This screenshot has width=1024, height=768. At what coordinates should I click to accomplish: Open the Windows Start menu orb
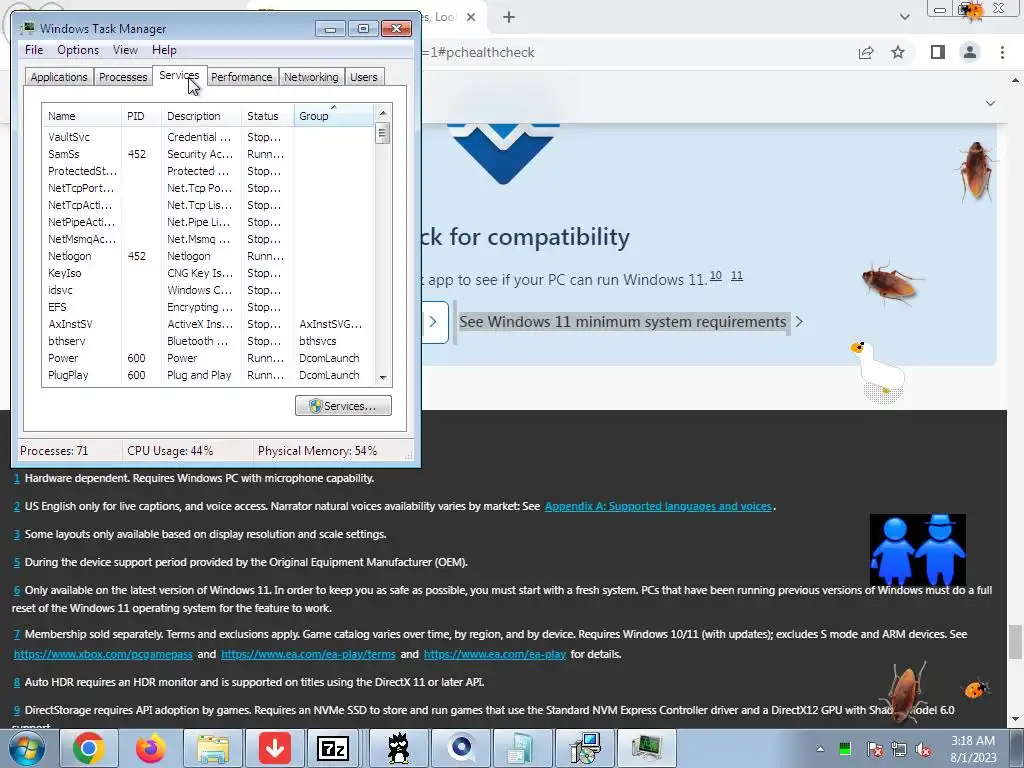[26, 748]
